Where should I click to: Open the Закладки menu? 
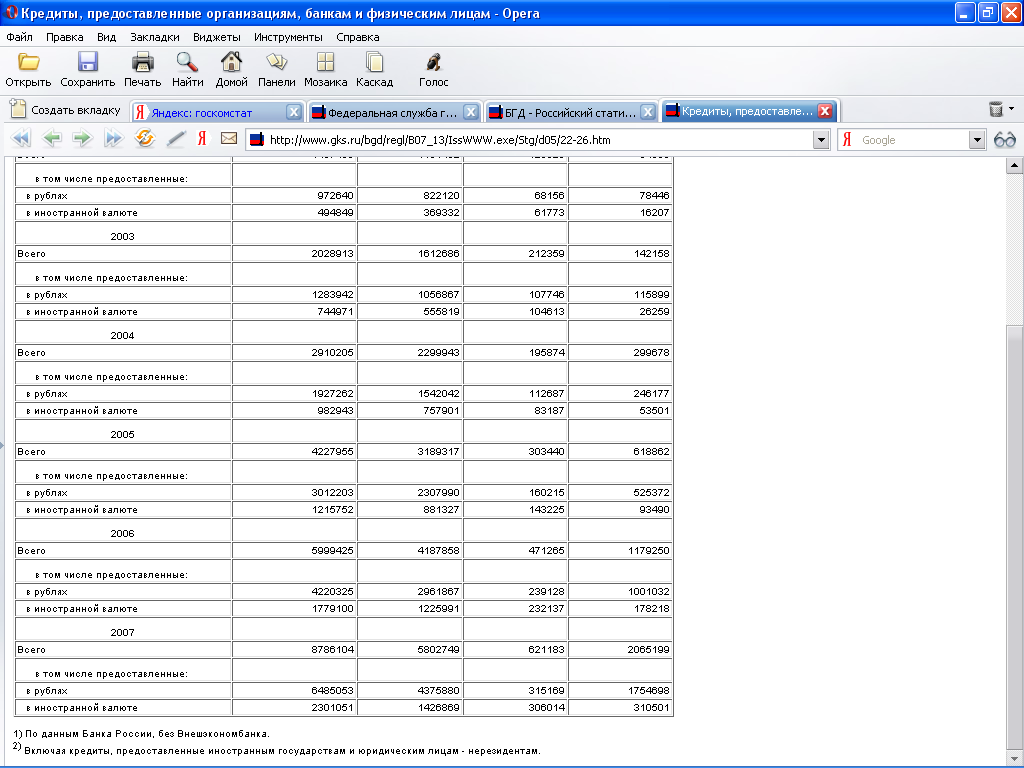click(154, 37)
